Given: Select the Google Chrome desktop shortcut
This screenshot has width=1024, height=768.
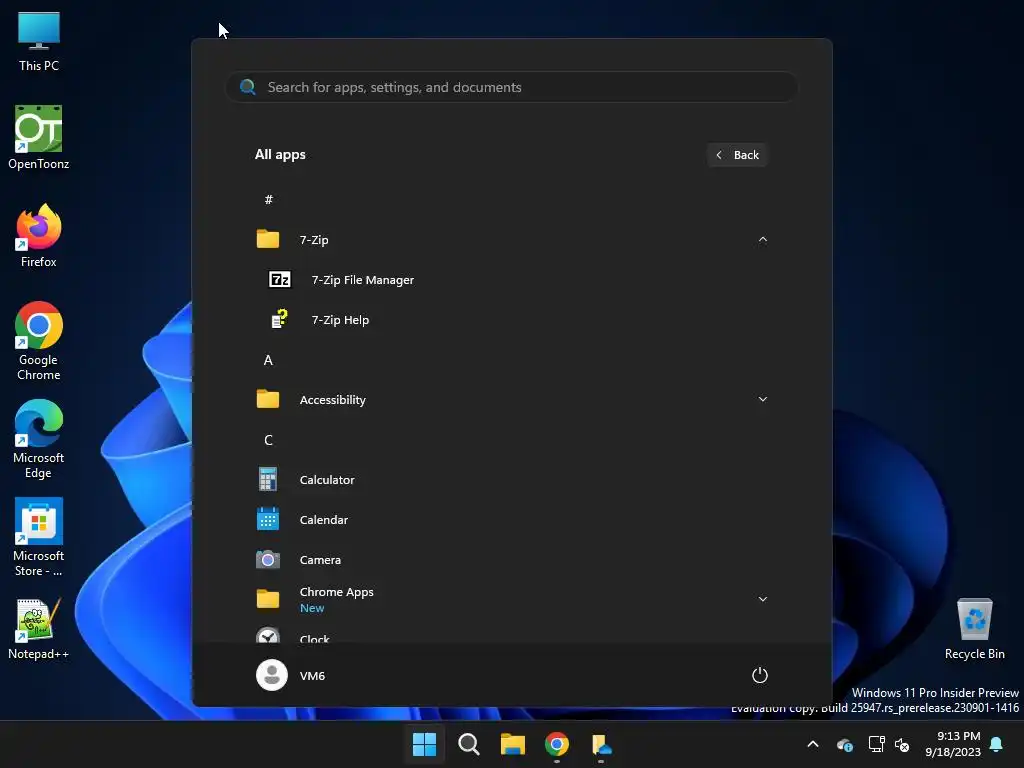Looking at the screenshot, I should click(39, 341).
